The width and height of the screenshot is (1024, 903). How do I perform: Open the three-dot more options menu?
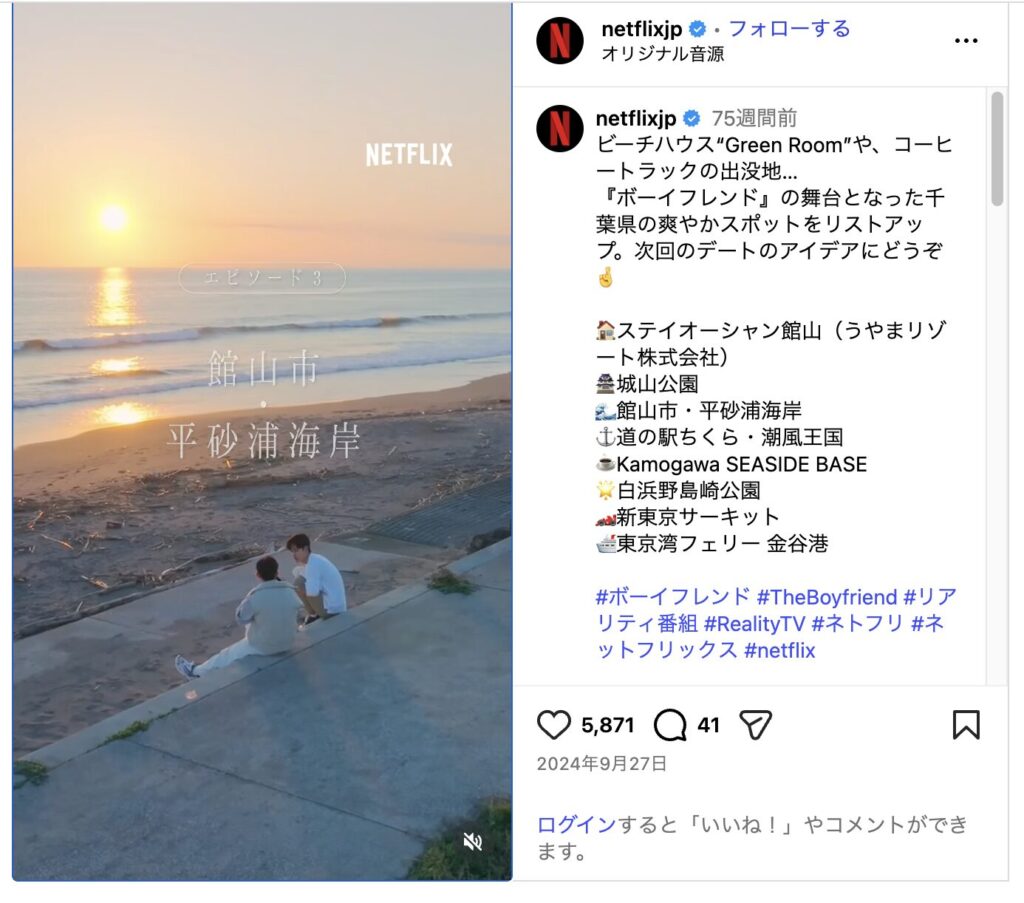click(x=966, y=40)
